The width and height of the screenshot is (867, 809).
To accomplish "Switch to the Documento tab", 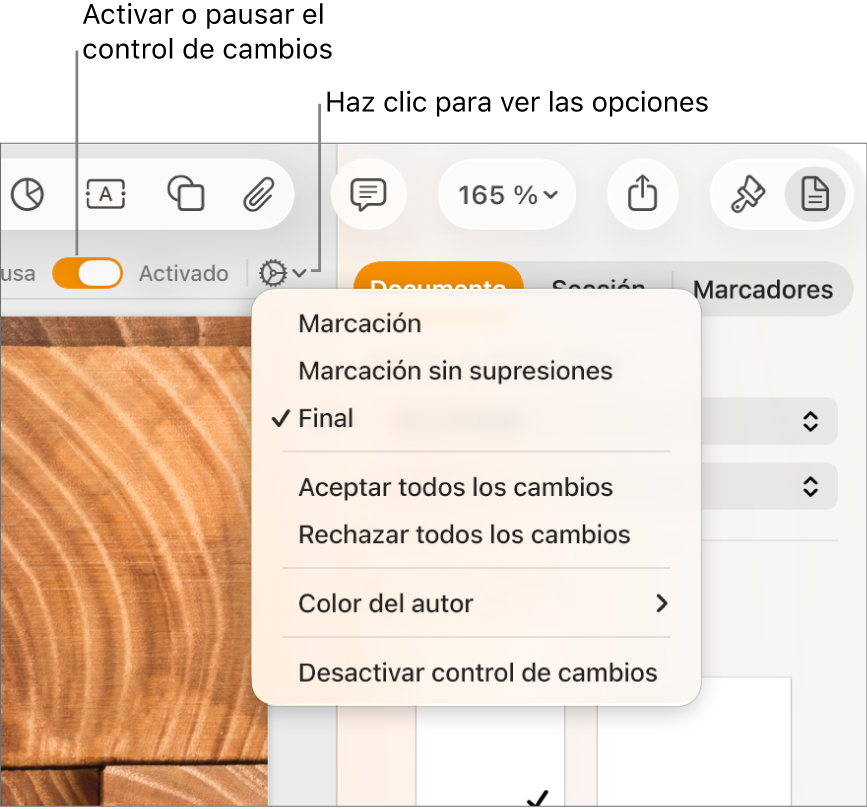I will pos(438,278).
